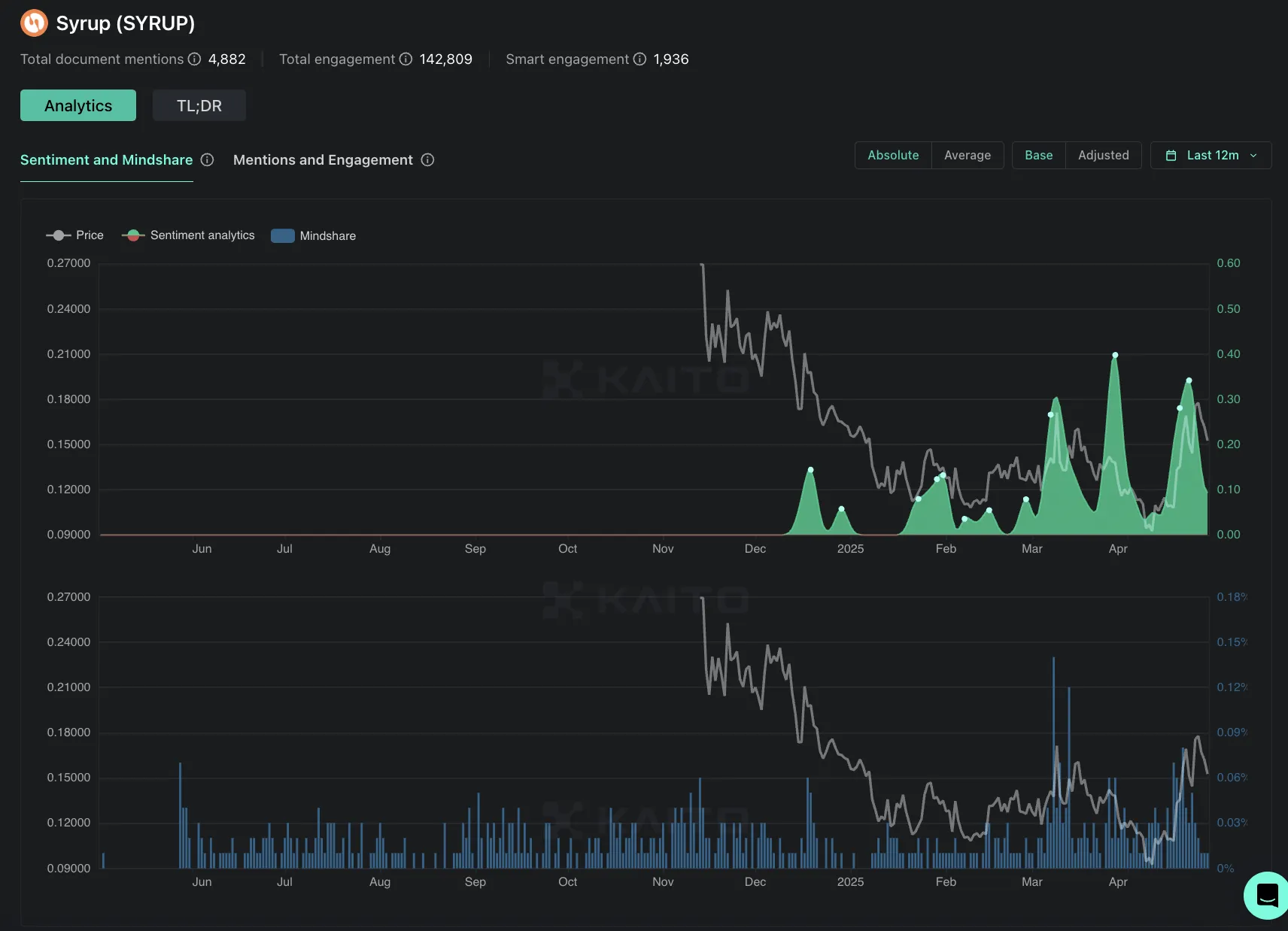This screenshot has width=1288, height=931.
Task: Select the Adjusted option
Action: tap(1104, 155)
